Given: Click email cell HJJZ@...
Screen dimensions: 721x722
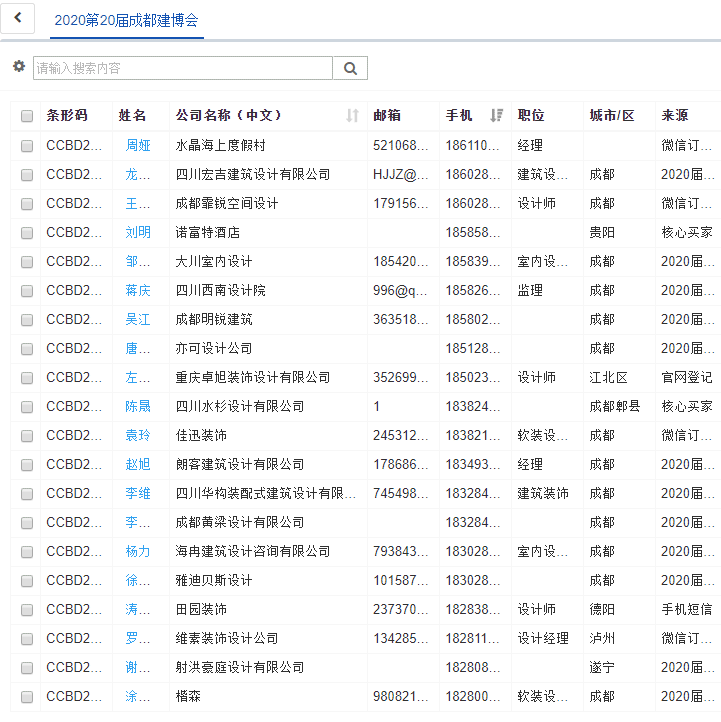Looking at the screenshot, I should (401, 175).
